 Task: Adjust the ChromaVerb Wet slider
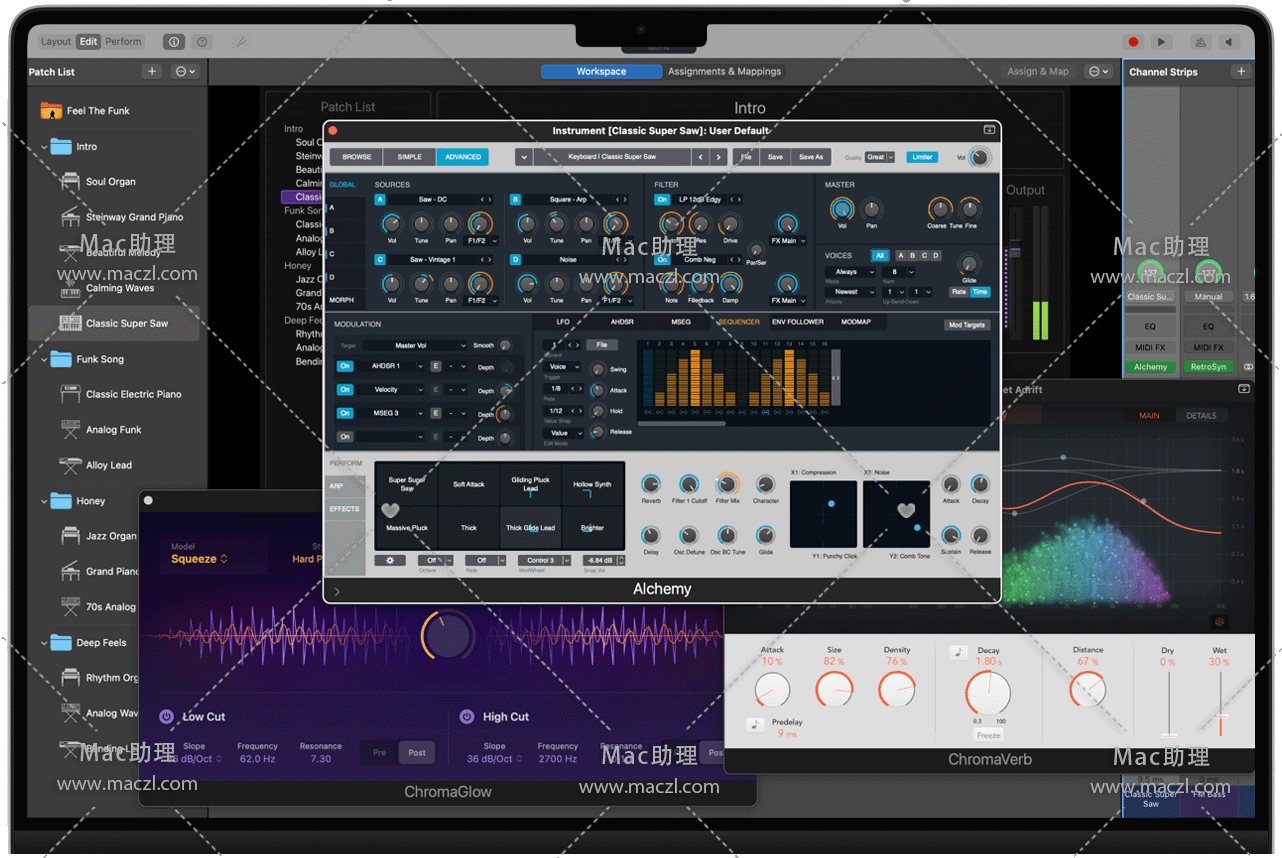click(x=1220, y=703)
